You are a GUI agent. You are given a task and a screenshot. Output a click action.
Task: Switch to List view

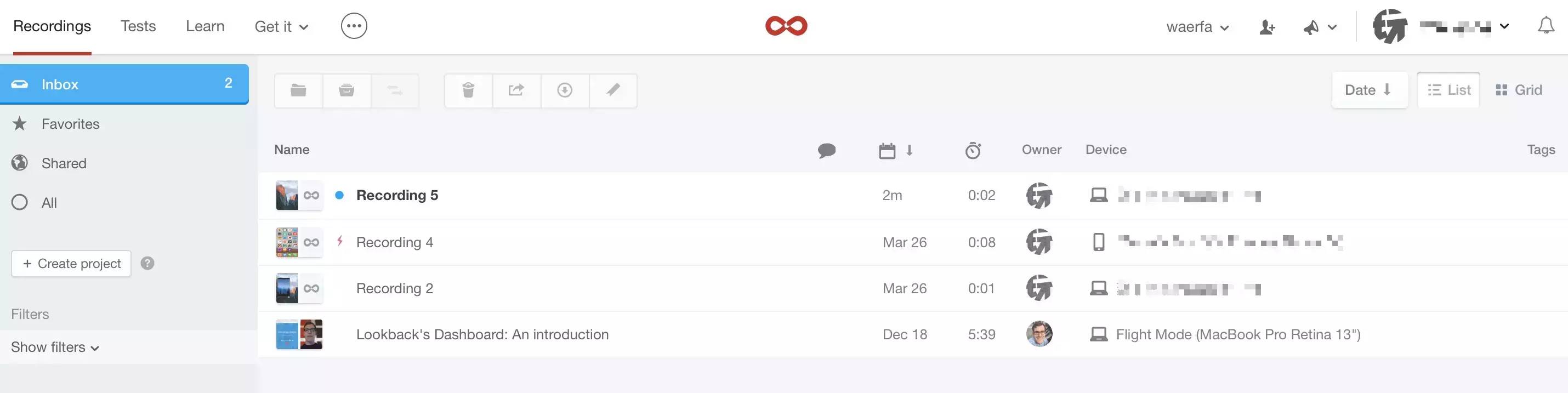pos(1448,90)
